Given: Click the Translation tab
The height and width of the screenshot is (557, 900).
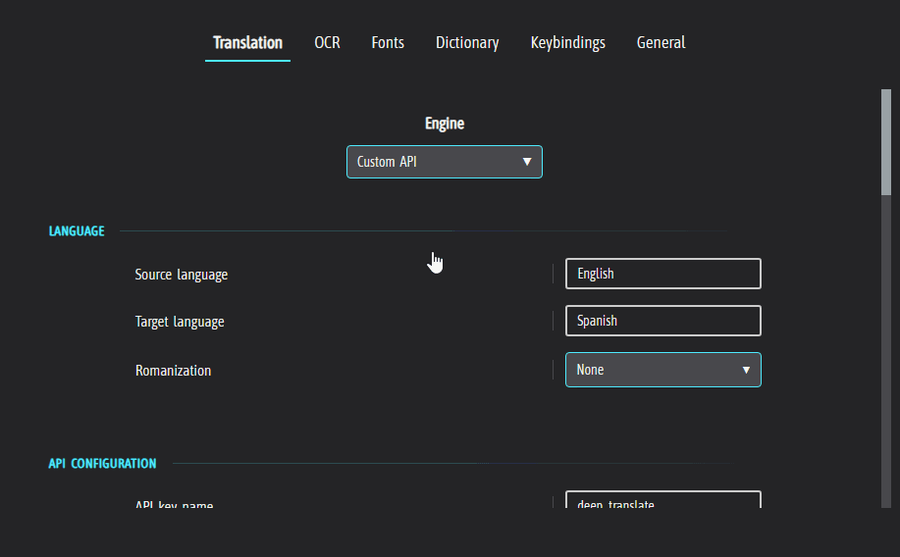Looking at the screenshot, I should point(247,43).
